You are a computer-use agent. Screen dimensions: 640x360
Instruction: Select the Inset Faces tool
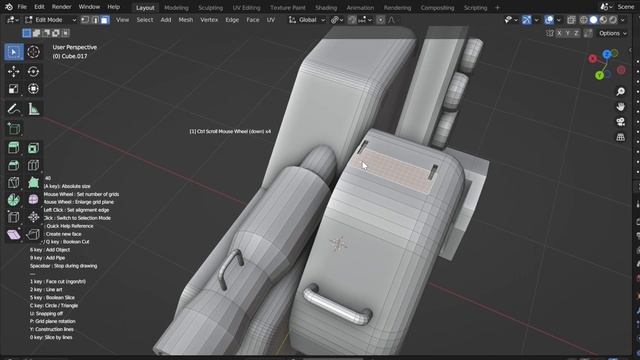tap(33, 148)
